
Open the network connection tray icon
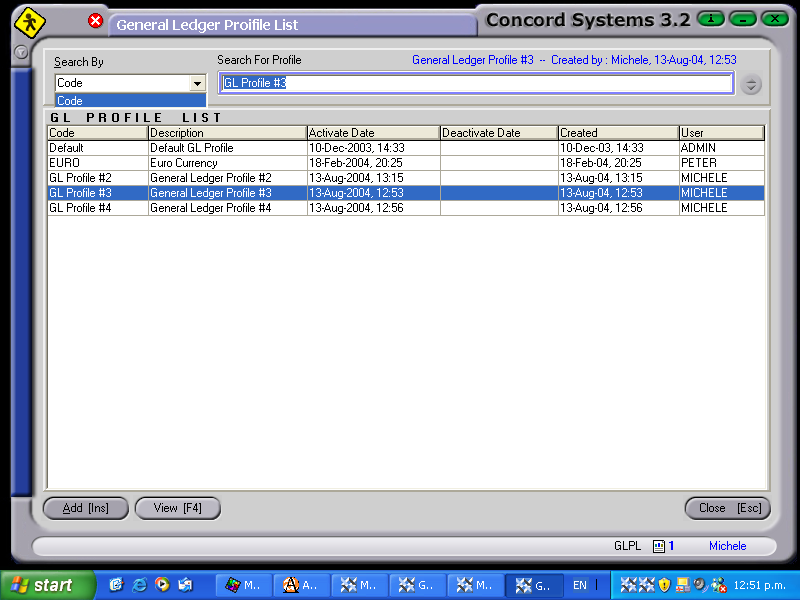click(683, 585)
